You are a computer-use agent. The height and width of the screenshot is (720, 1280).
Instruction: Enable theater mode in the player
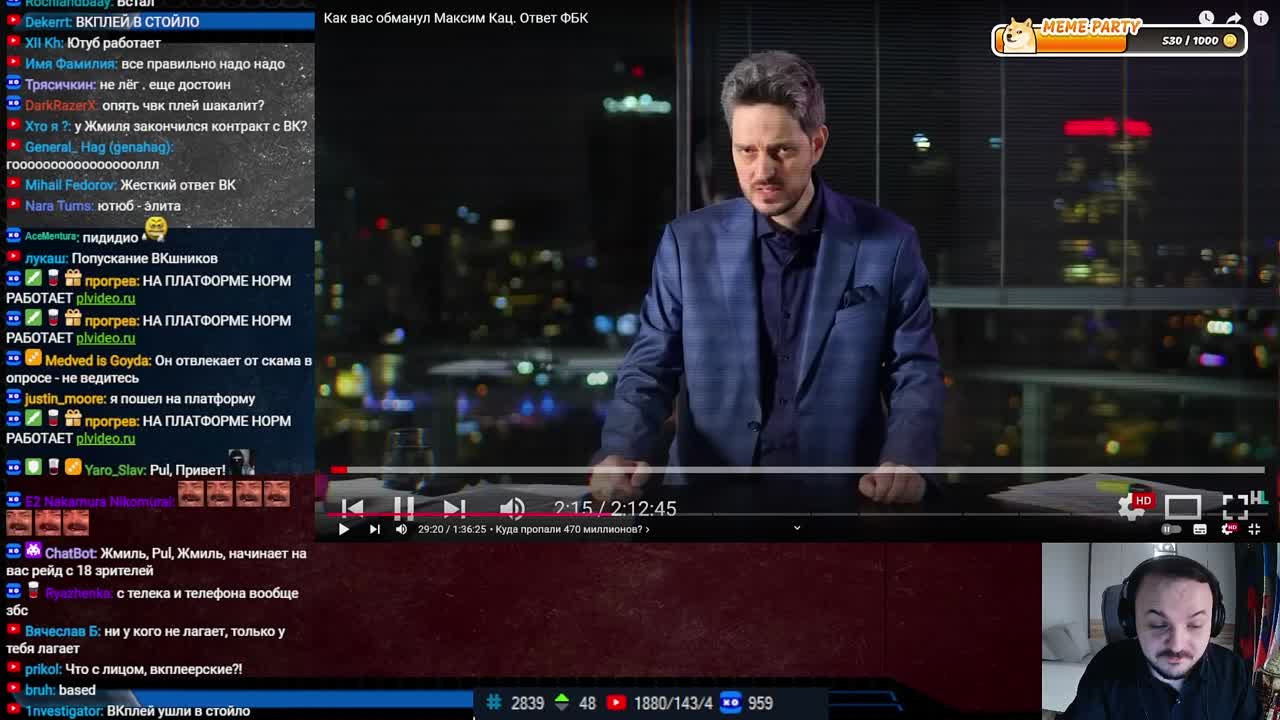point(1185,506)
